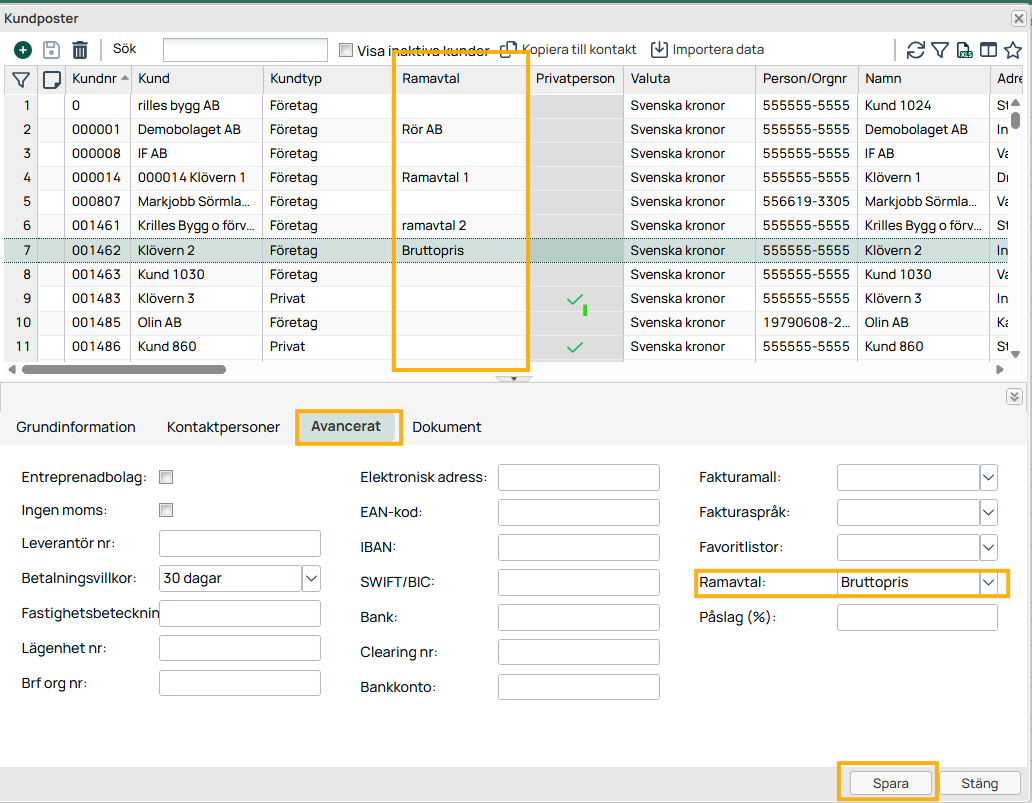1032x803 pixels.
Task: Focus the Sök search field
Action: [x=245, y=50]
